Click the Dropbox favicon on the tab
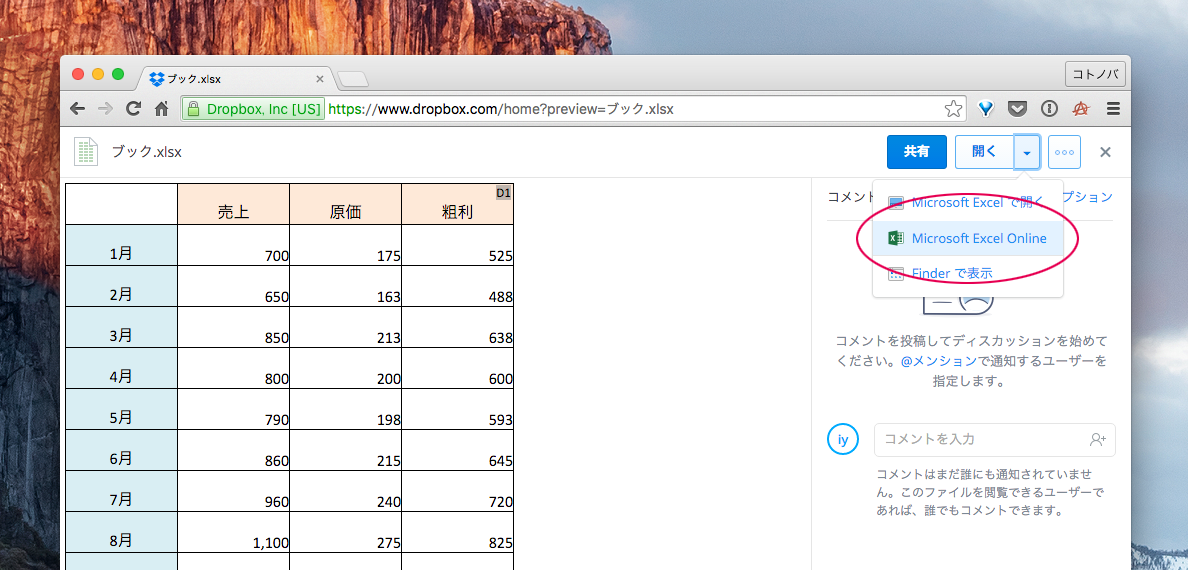This screenshot has height=570, width=1188. 157,79
